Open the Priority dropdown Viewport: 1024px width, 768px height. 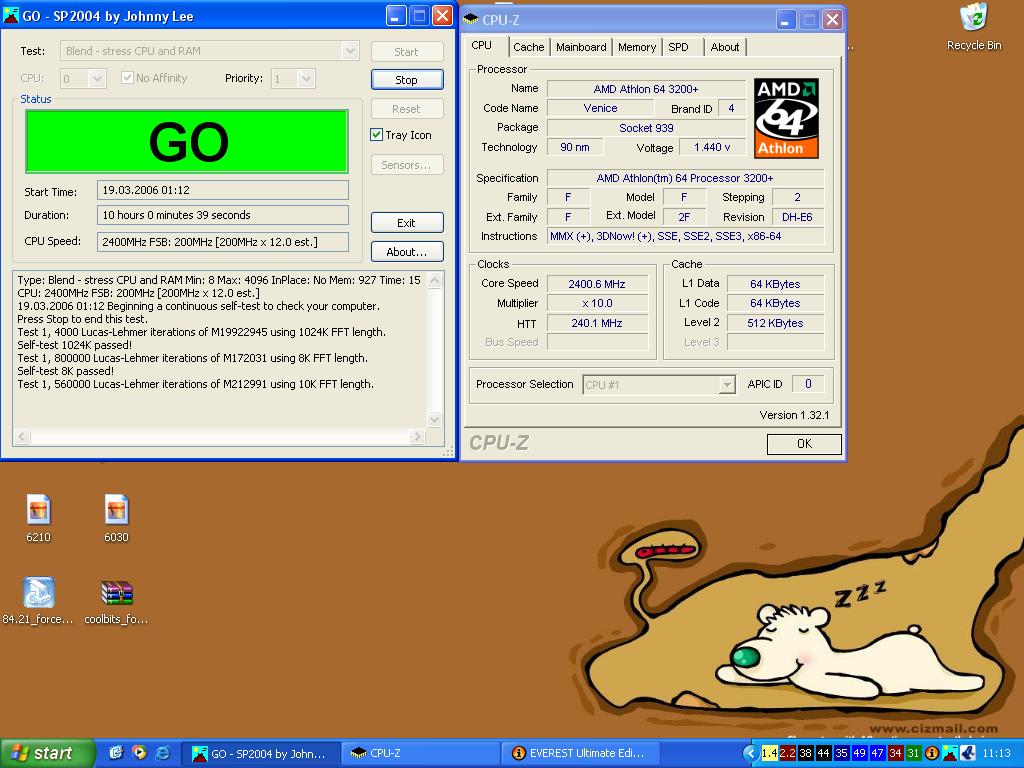pyautogui.click(x=306, y=78)
